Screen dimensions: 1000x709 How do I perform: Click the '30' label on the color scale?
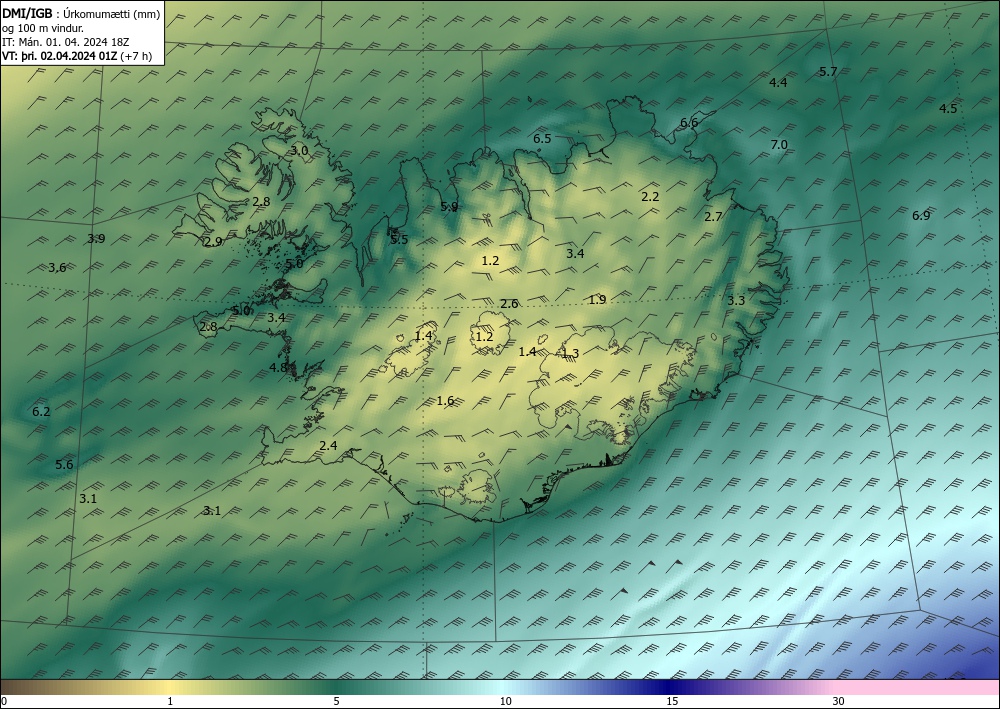839,701
